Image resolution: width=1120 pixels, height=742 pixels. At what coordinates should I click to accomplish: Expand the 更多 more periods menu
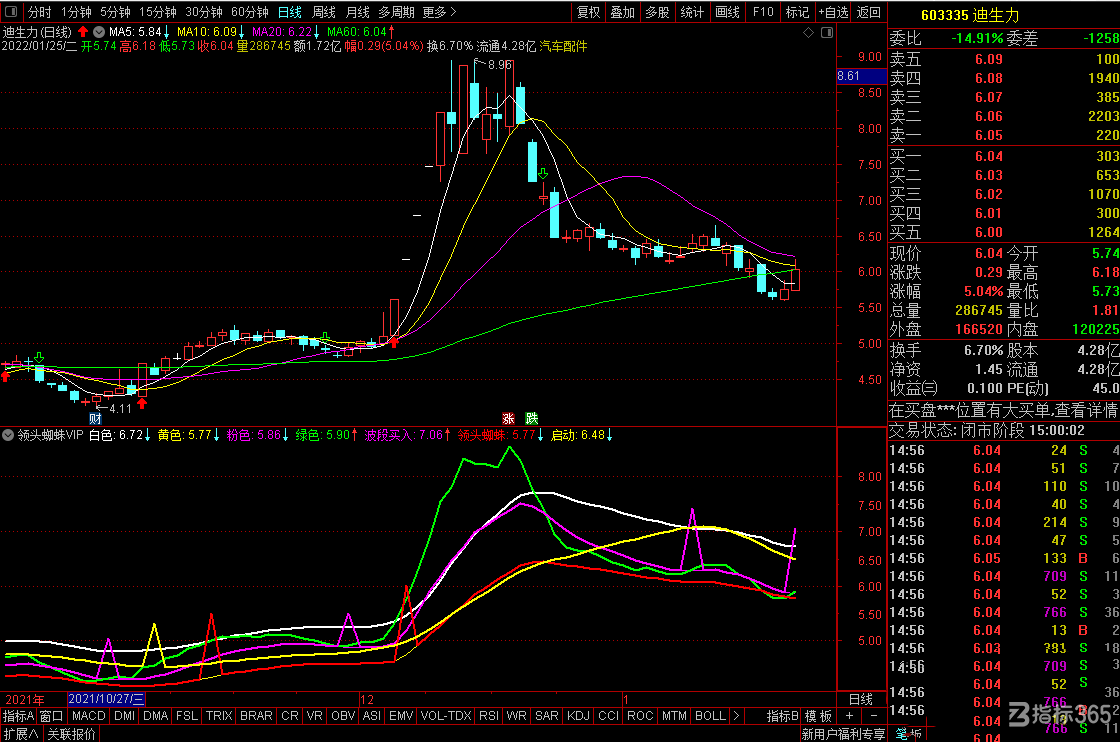(x=439, y=12)
